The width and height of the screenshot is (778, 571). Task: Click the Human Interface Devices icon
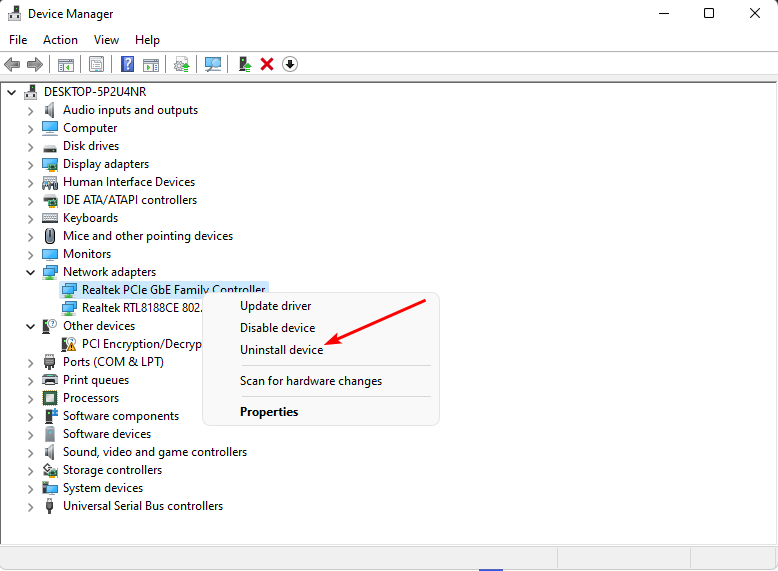(50, 183)
